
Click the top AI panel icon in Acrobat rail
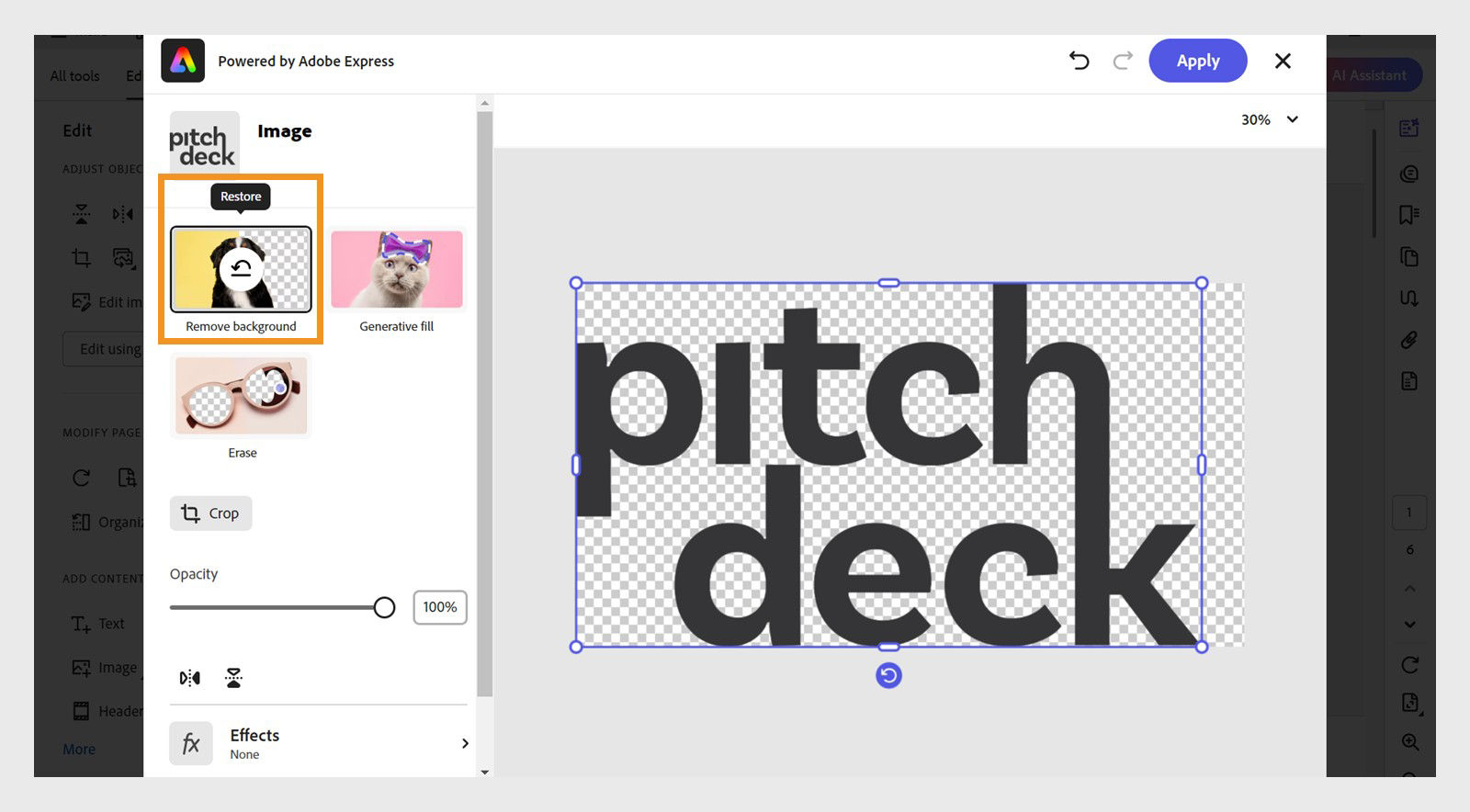click(x=1409, y=129)
